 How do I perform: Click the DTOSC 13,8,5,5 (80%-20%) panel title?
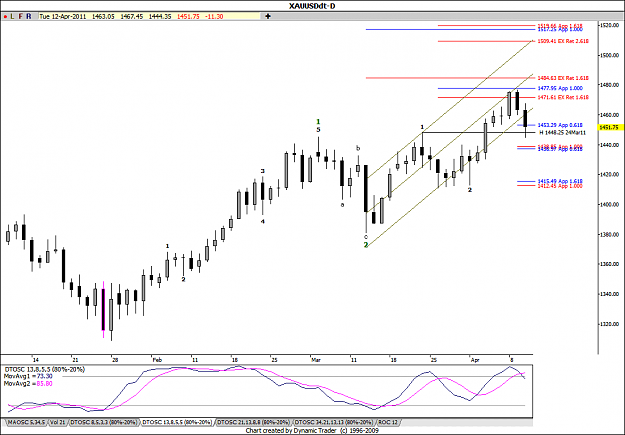click(44, 370)
